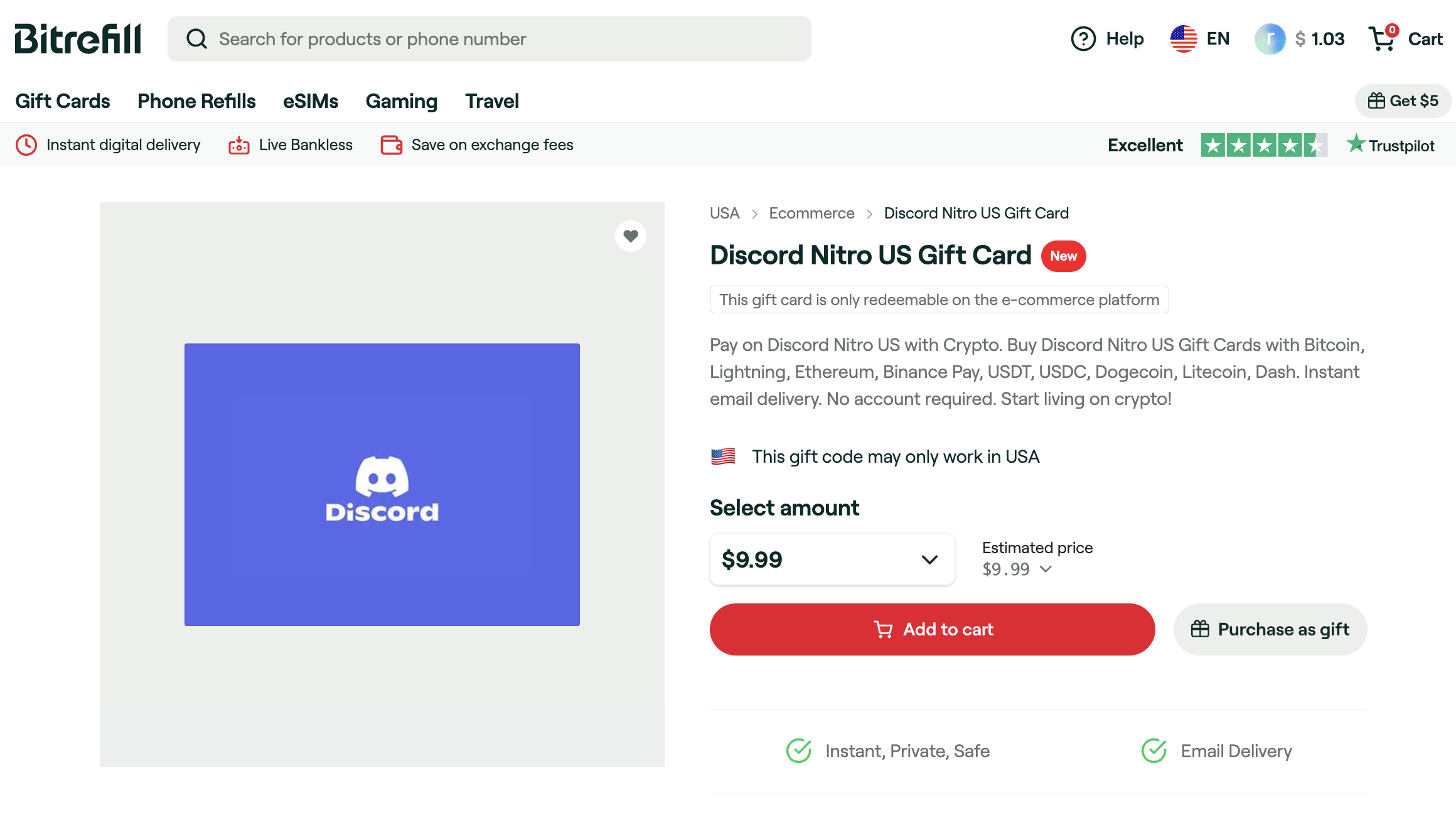This screenshot has width=1456, height=815.
Task: Click the gift icon on Get $5 button
Action: (1377, 100)
